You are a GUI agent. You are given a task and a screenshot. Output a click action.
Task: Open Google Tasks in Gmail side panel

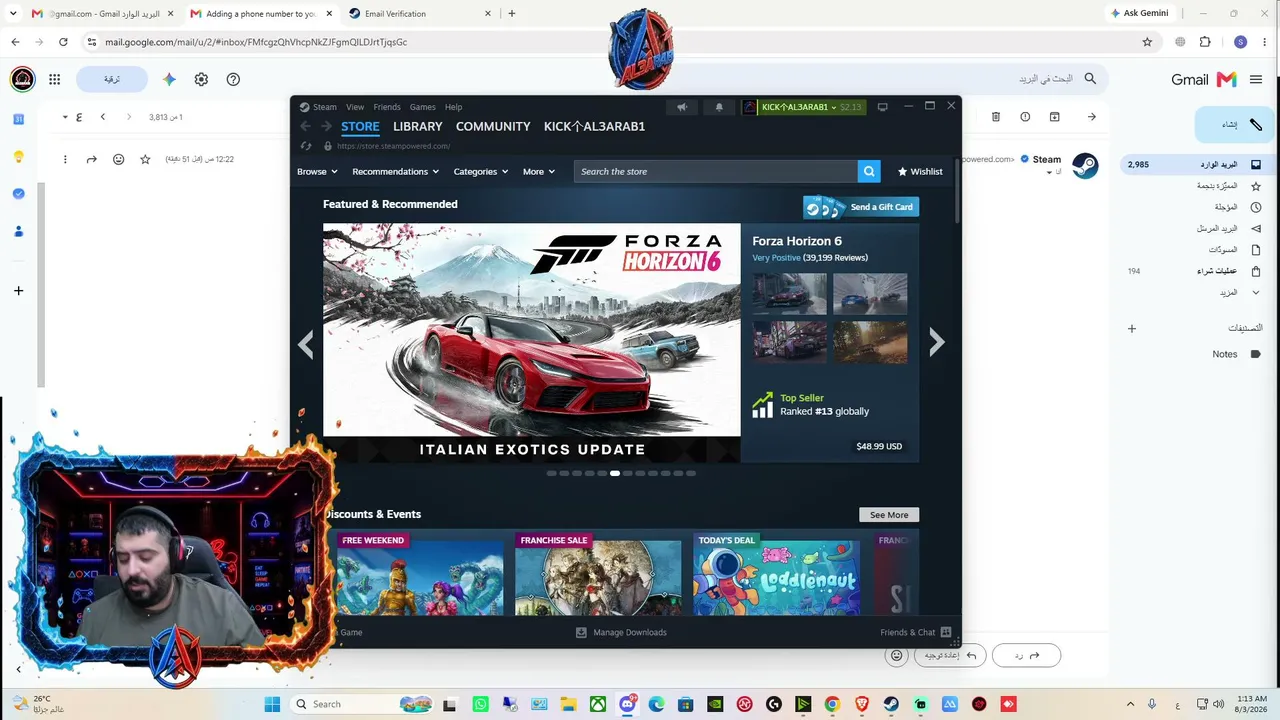pos(18,193)
